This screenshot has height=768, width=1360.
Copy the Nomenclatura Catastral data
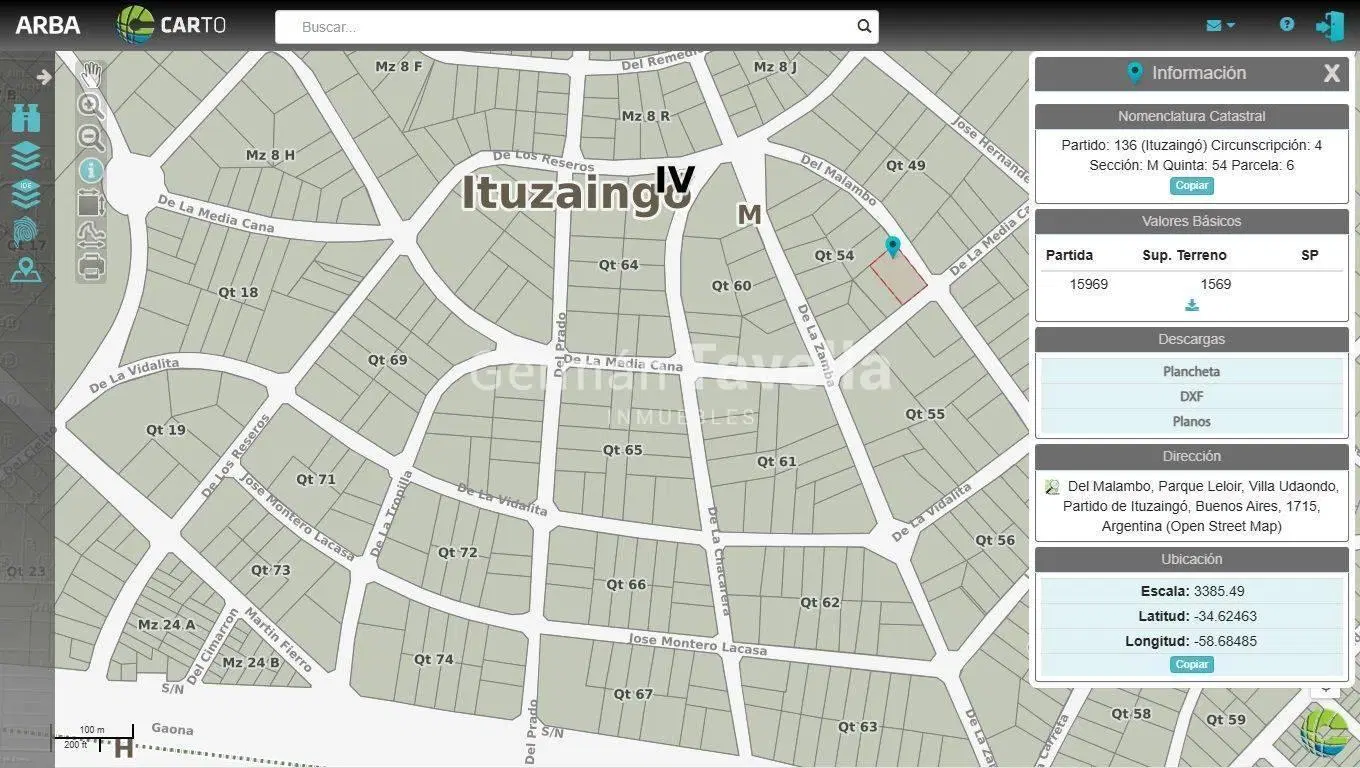pos(1192,186)
